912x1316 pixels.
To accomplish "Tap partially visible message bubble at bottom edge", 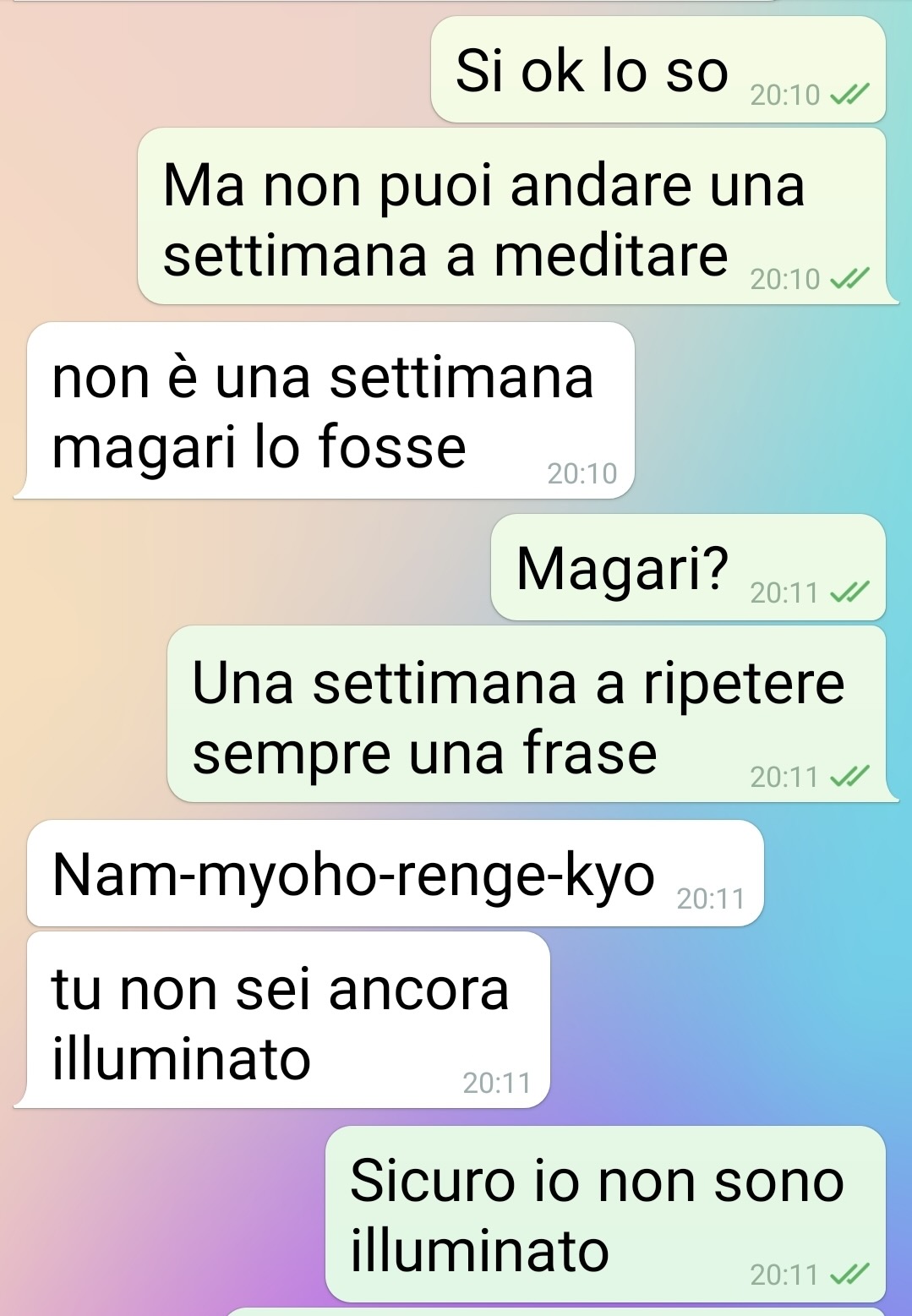I will (x=554, y=1312).
